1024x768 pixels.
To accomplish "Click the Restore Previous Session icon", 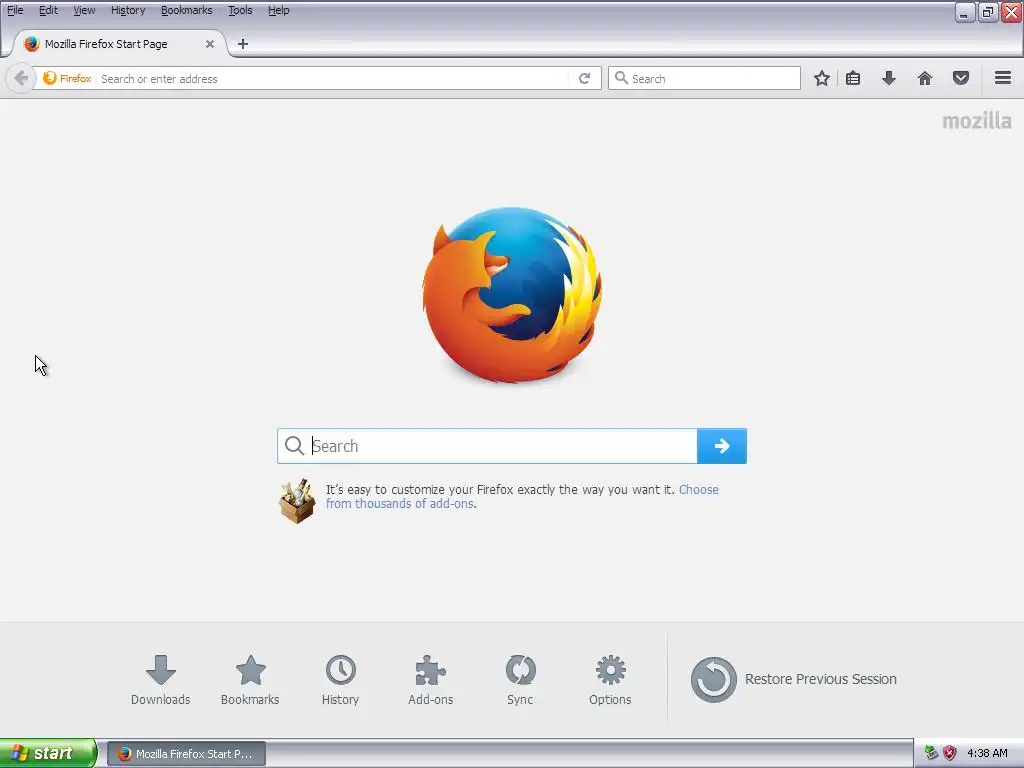I will click(713, 679).
